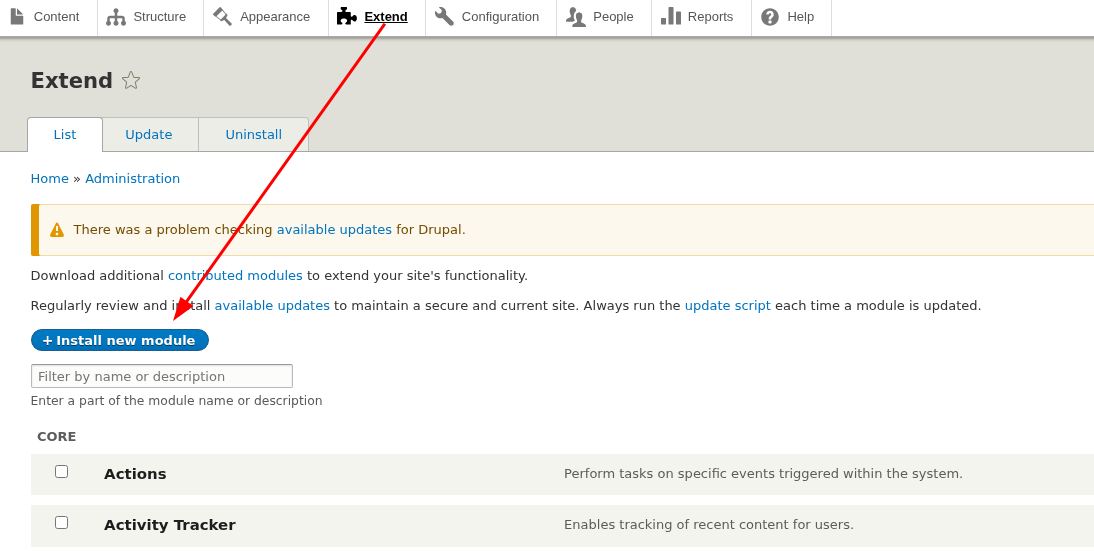Click the People users icon
This screenshot has height=551, width=1094.
(x=576, y=17)
